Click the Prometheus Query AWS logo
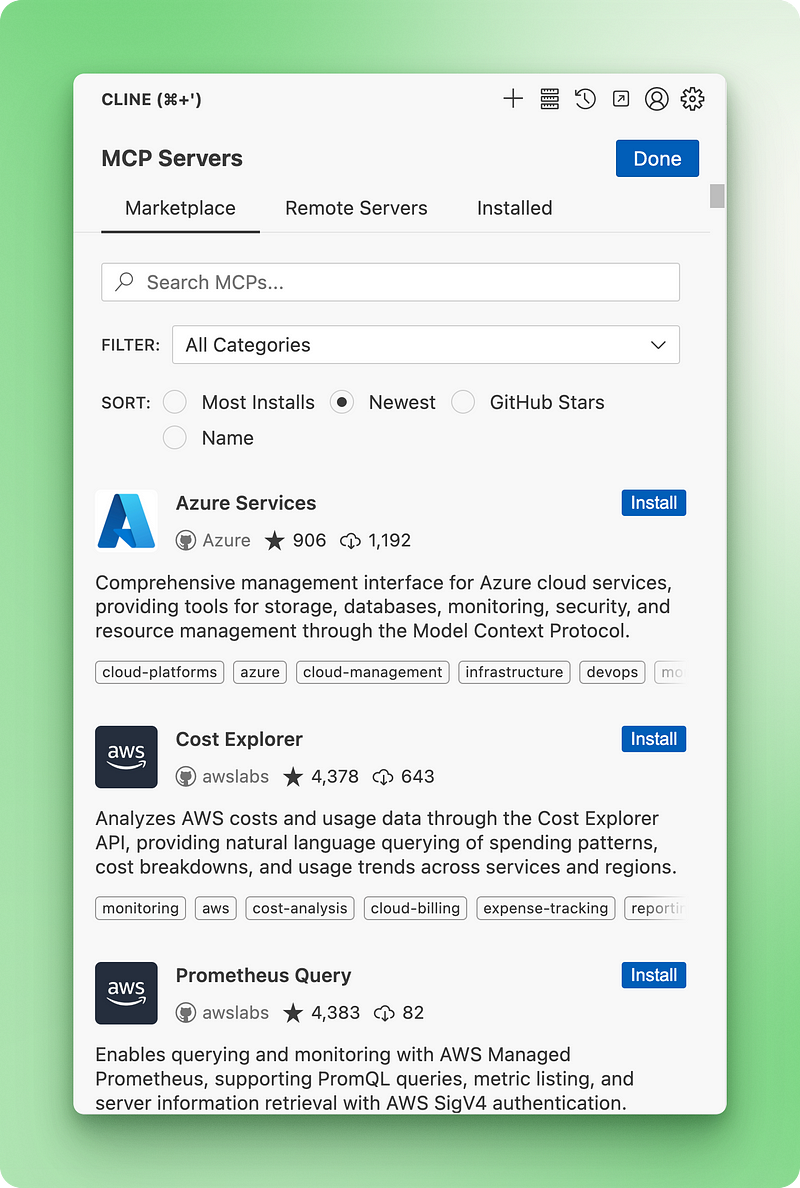 (x=127, y=993)
